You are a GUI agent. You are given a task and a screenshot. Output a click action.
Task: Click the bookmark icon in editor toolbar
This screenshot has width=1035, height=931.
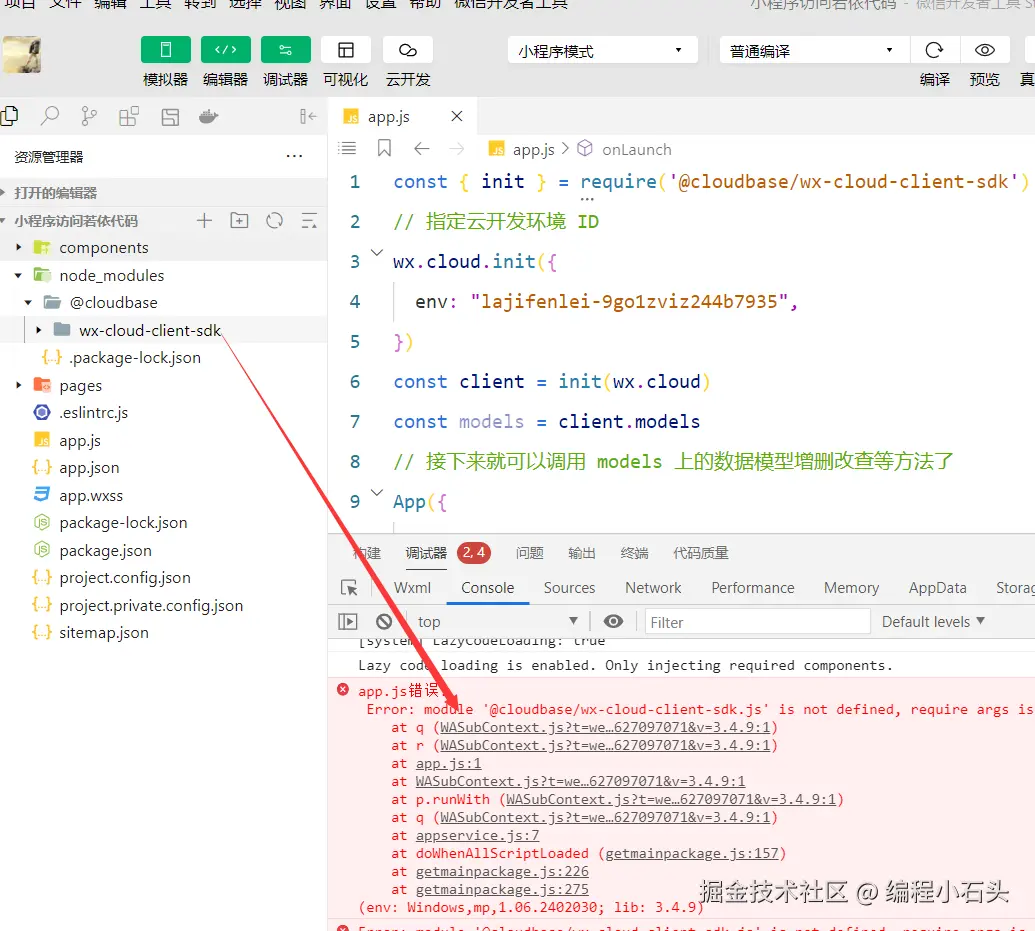click(384, 149)
